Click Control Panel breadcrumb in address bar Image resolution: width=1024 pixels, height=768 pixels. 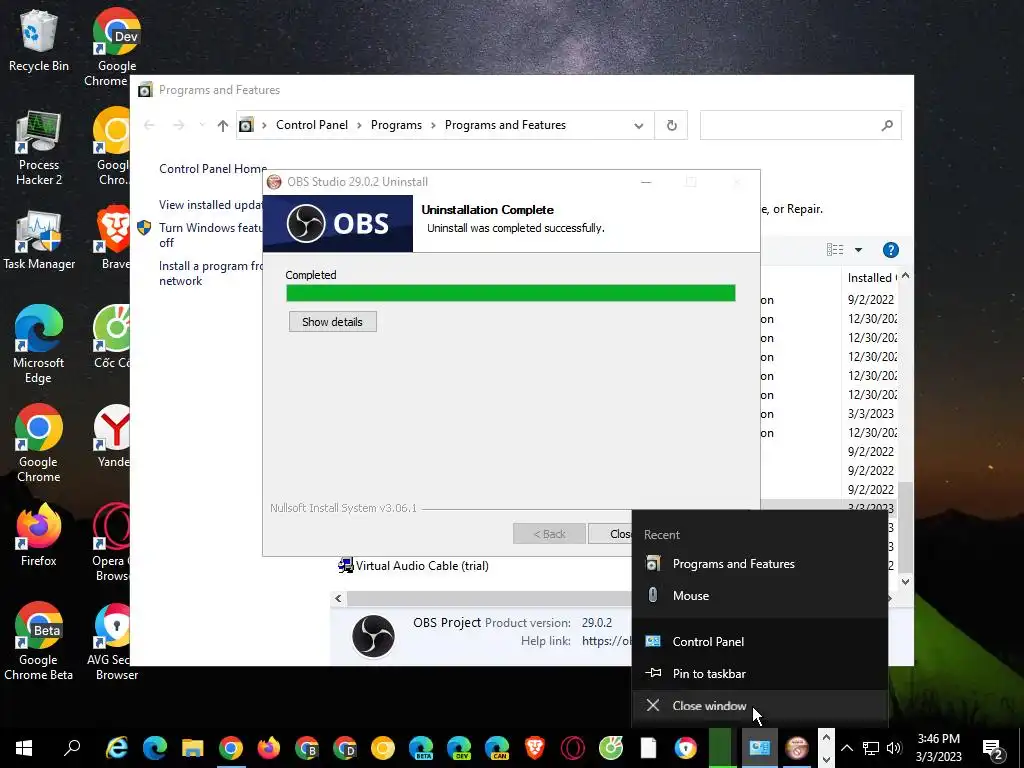point(312,125)
